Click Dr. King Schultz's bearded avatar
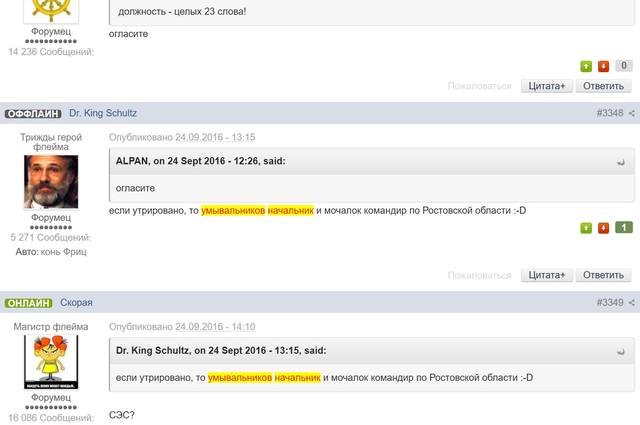The height and width of the screenshot is (425, 640). tap(51, 182)
